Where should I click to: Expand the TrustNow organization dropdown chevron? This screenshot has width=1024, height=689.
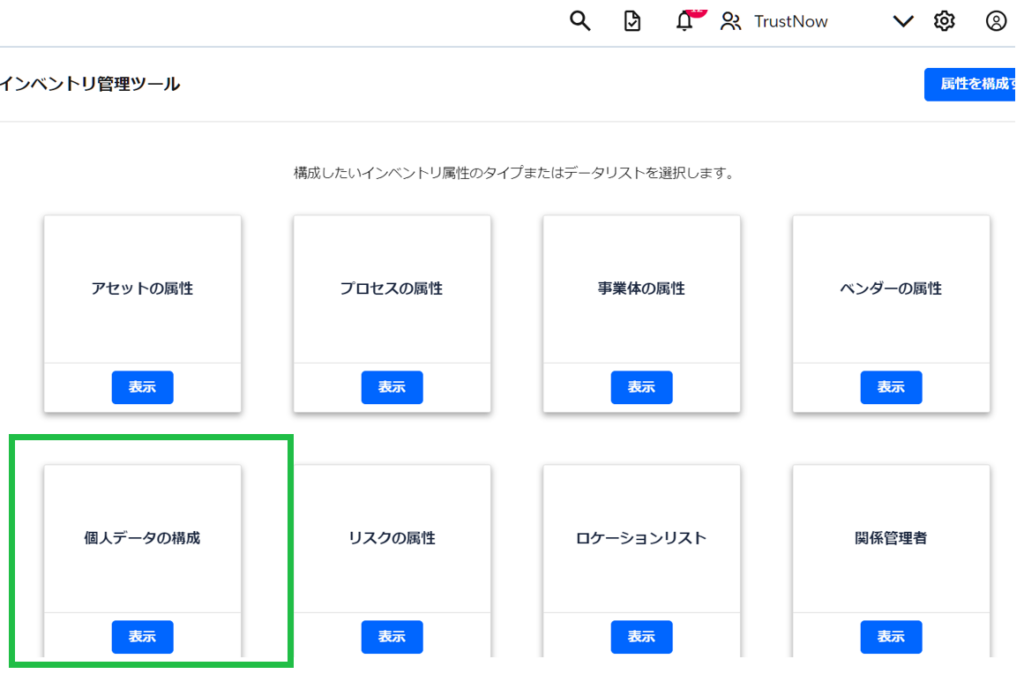903,21
